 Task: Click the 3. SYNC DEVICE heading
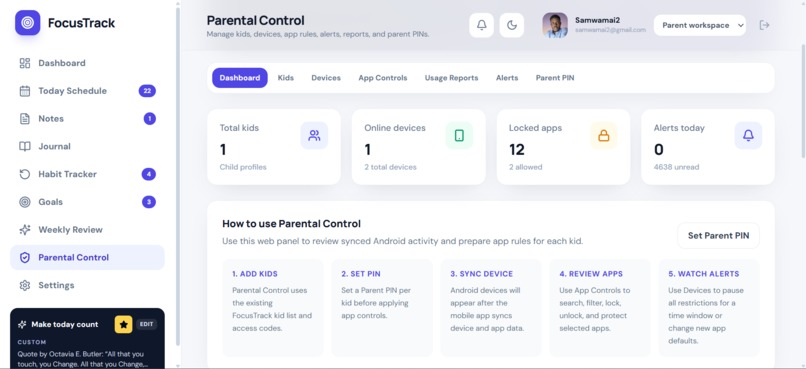pos(482,274)
